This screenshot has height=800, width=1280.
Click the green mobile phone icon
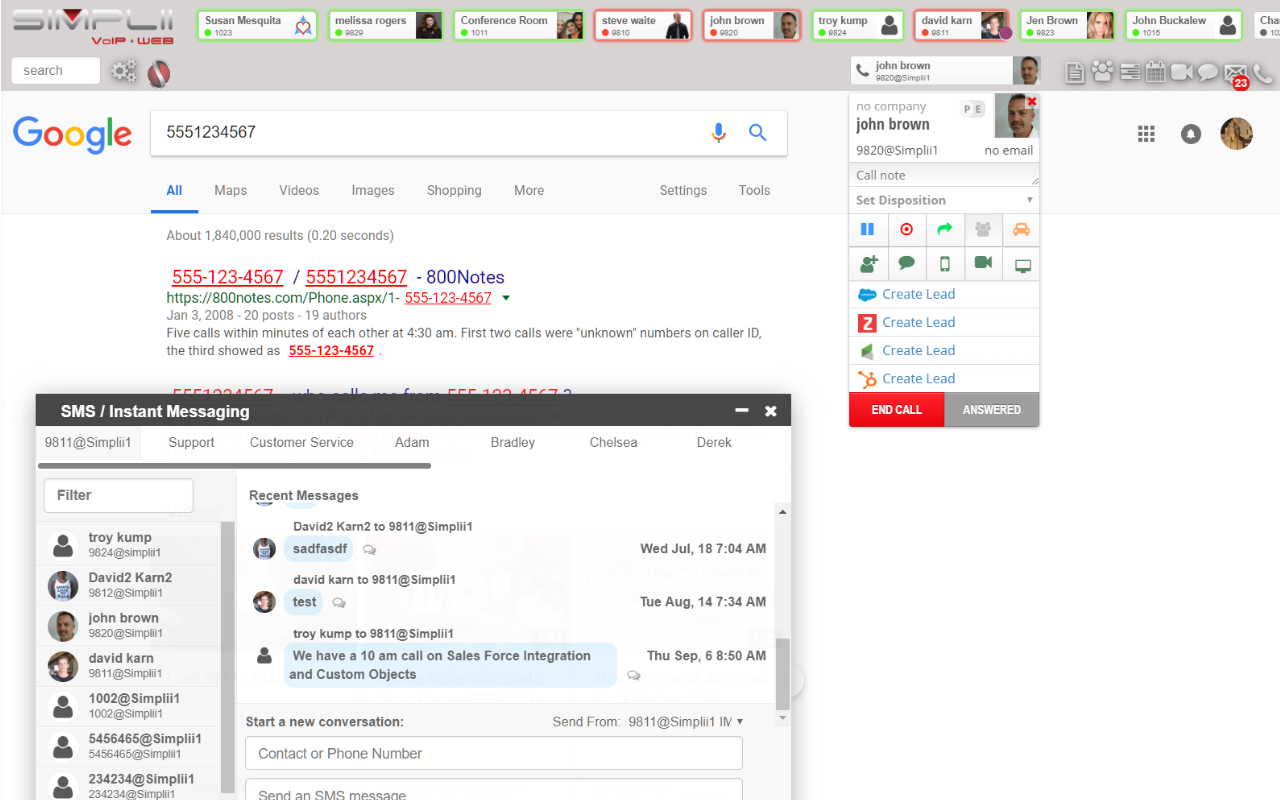[945, 264]
